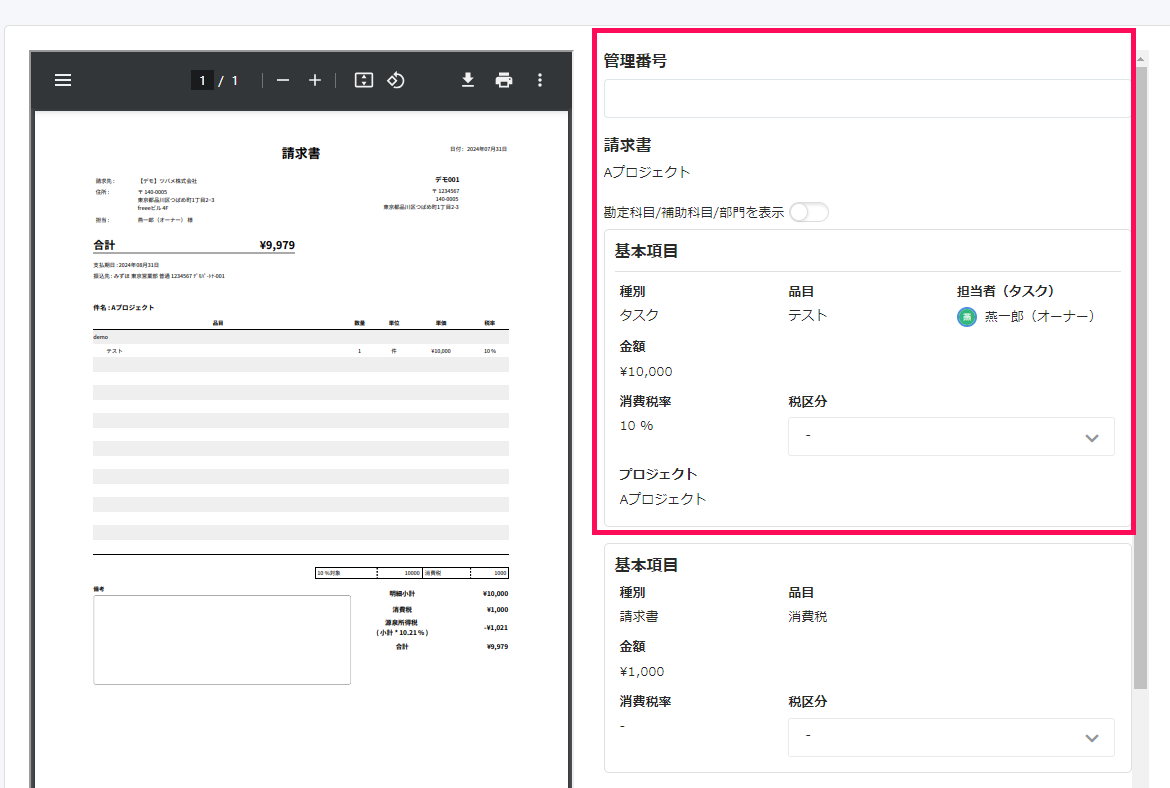Fit the PDF to page
Viewport: 1170px width, 788px height.
363,80
